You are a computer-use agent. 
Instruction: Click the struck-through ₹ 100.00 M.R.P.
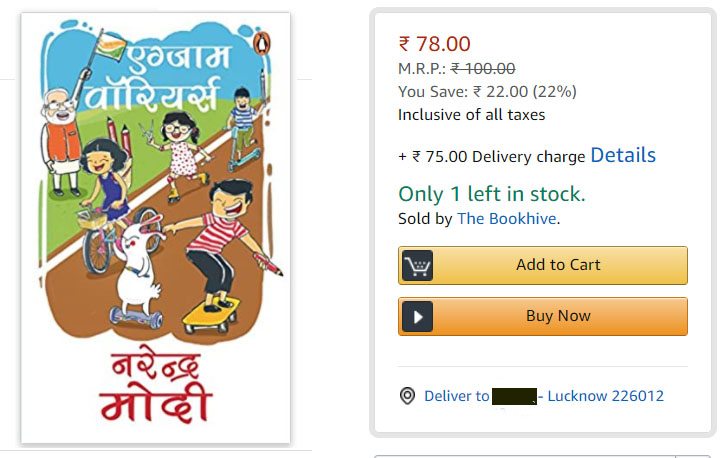(x=483, y=69)
